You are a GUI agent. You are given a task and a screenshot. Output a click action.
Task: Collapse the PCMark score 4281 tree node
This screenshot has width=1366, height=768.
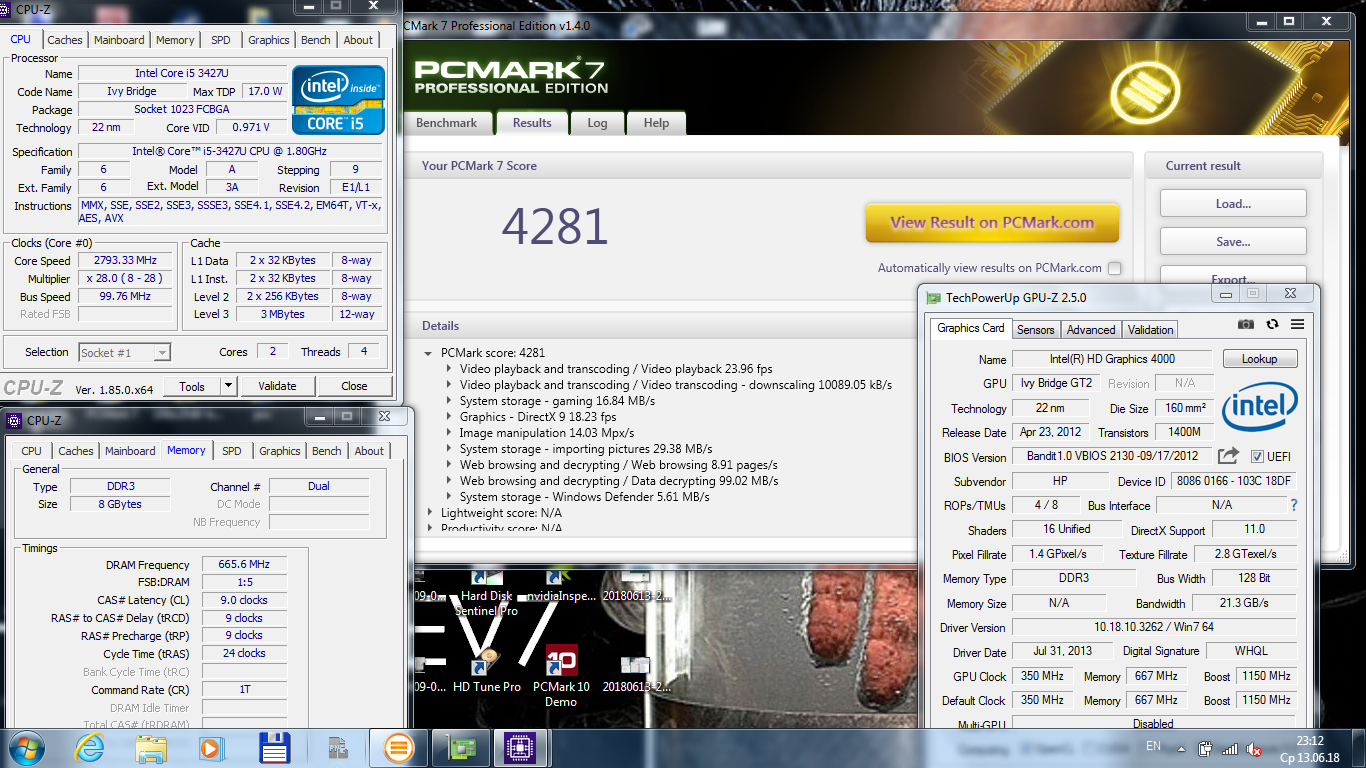pos(429,353)
